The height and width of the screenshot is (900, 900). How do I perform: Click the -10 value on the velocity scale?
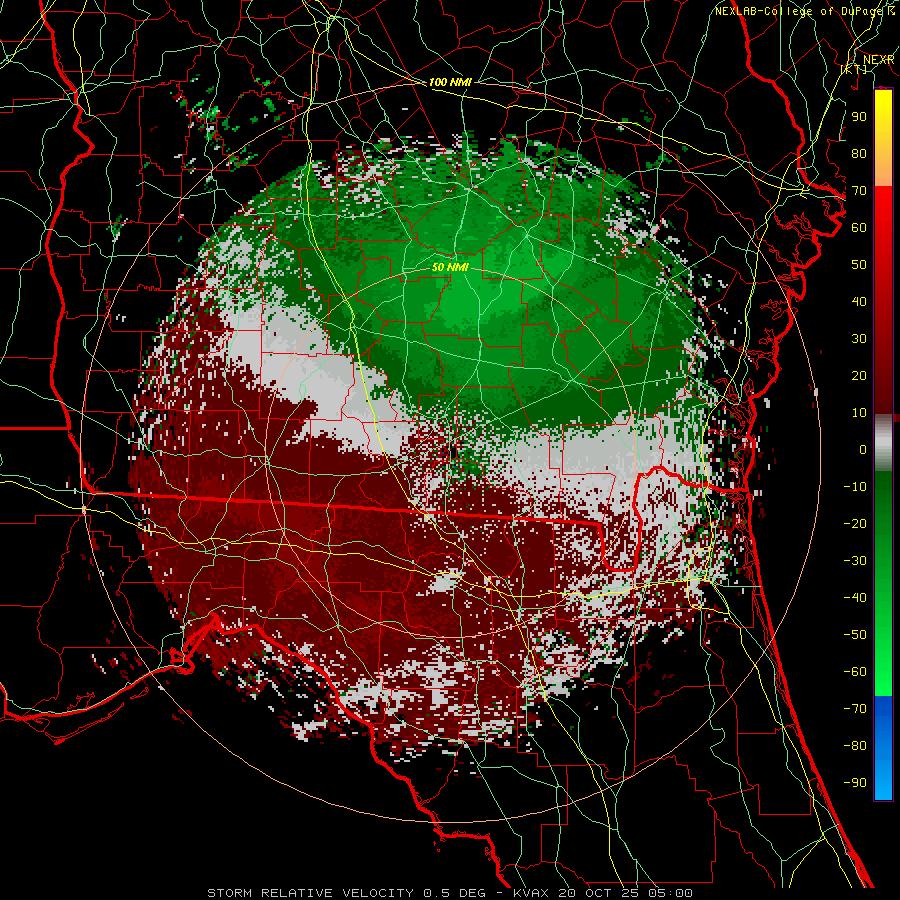(855, 487)
